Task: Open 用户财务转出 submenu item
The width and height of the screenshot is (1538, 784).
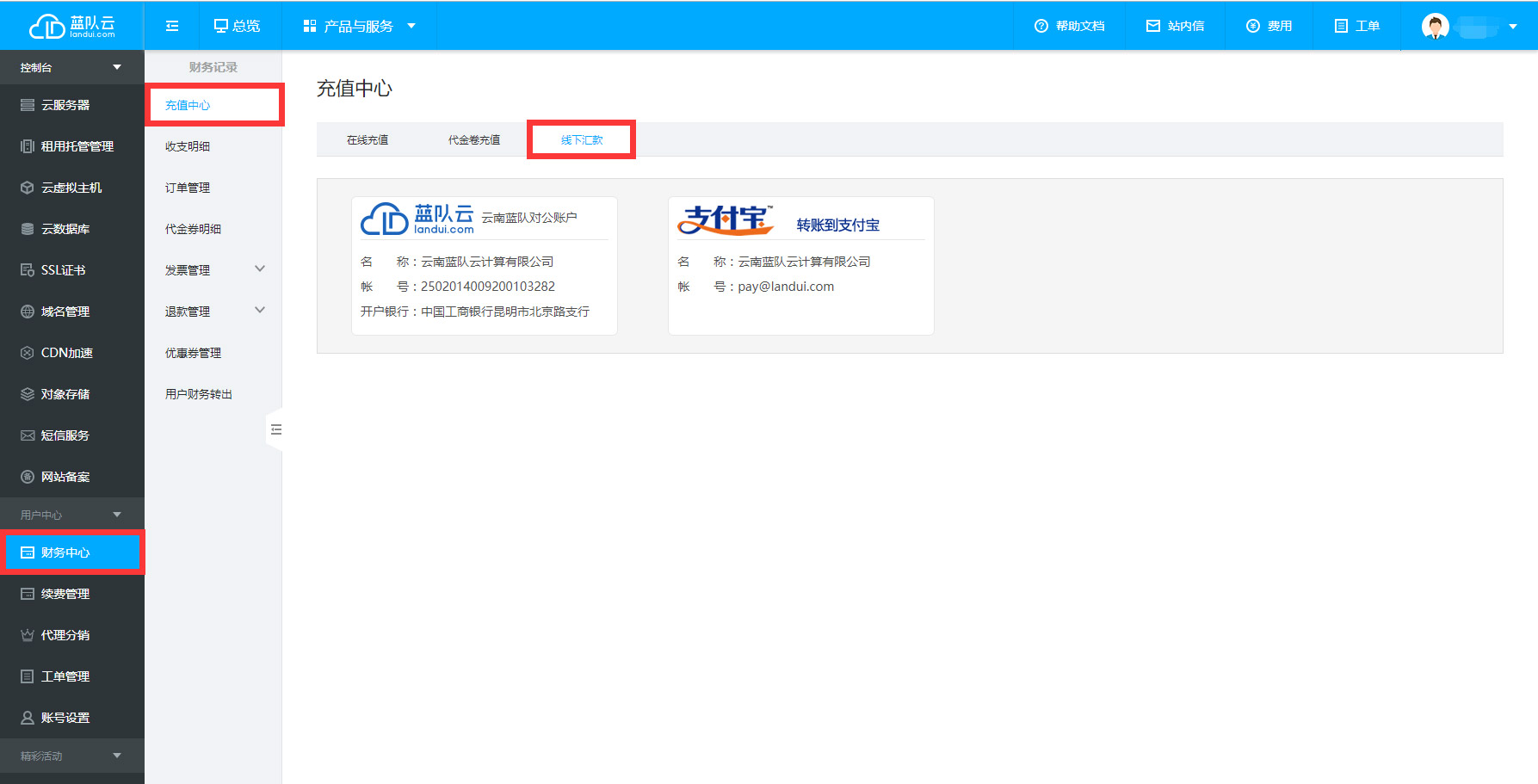Action: coord(199,394)
